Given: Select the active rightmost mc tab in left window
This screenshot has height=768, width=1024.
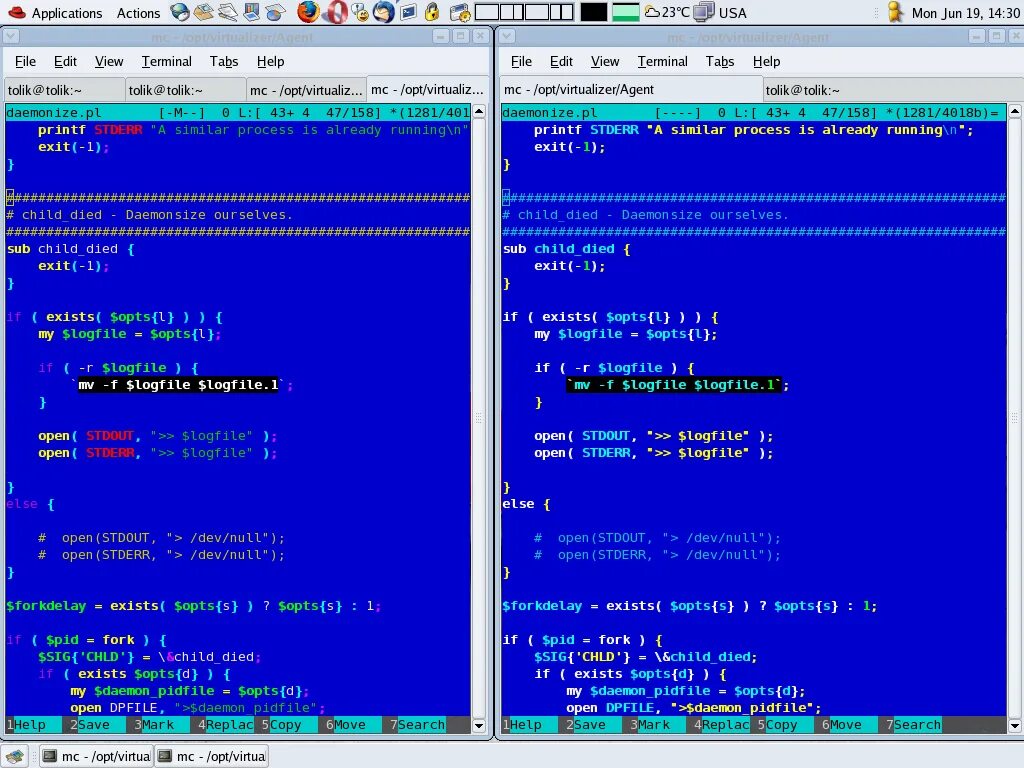Looking at the screenshot, I should pos(427,90).
